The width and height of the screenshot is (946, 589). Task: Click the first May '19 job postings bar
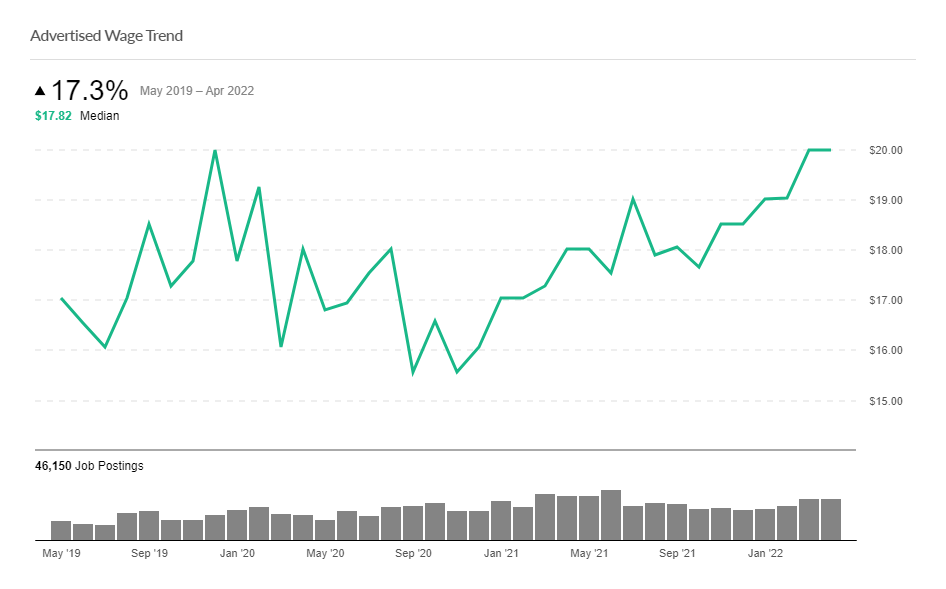[x=61, y=530]
